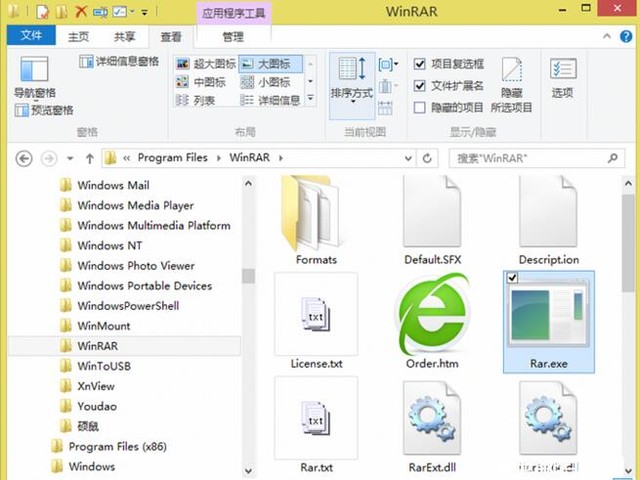Select WinToUSB folder in tree

click(x=104, y=366)
